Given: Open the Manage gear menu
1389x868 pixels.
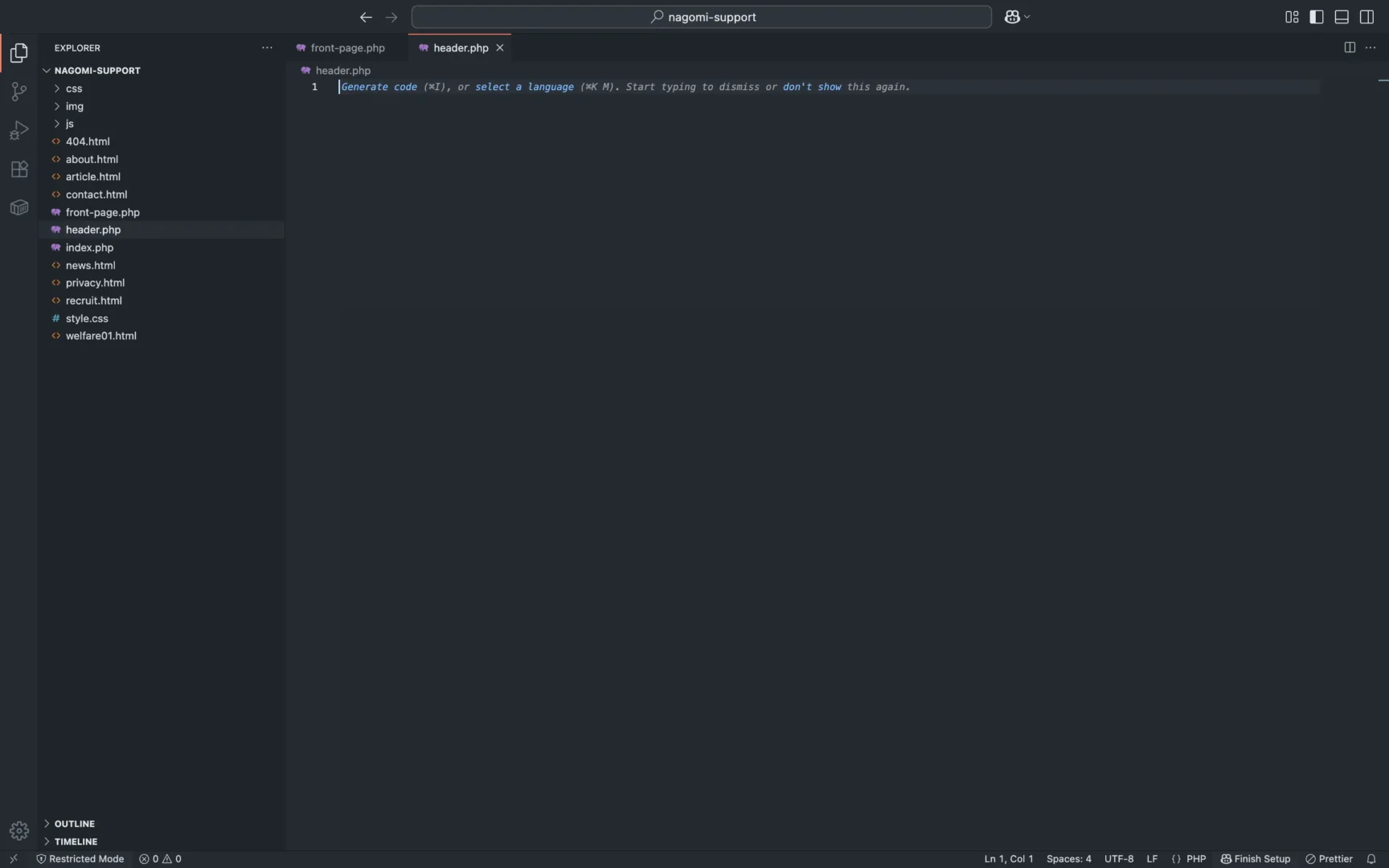Looking at the screenshot, I should tap(18, 830).
